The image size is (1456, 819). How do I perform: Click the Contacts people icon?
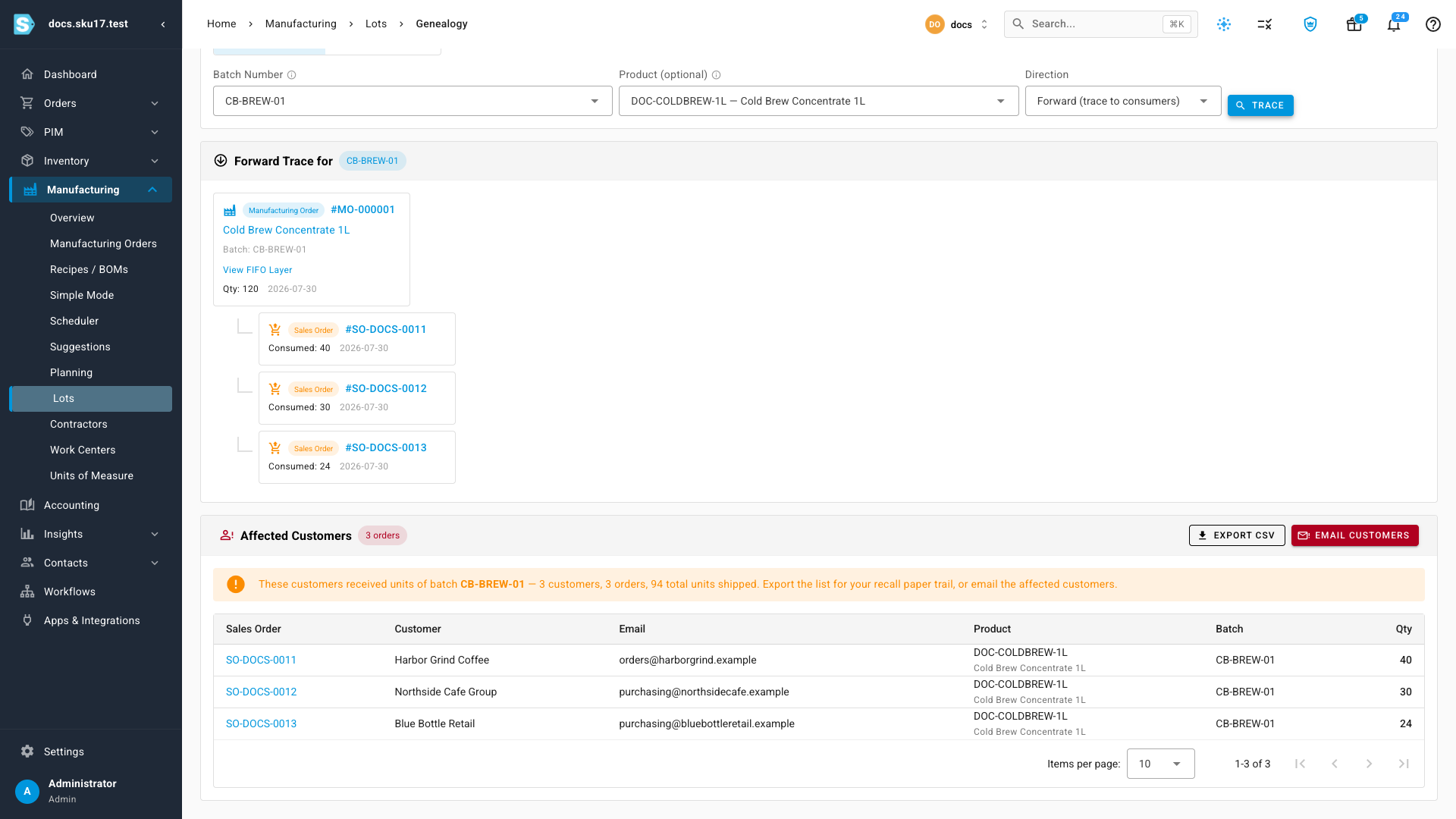[27, 563]
